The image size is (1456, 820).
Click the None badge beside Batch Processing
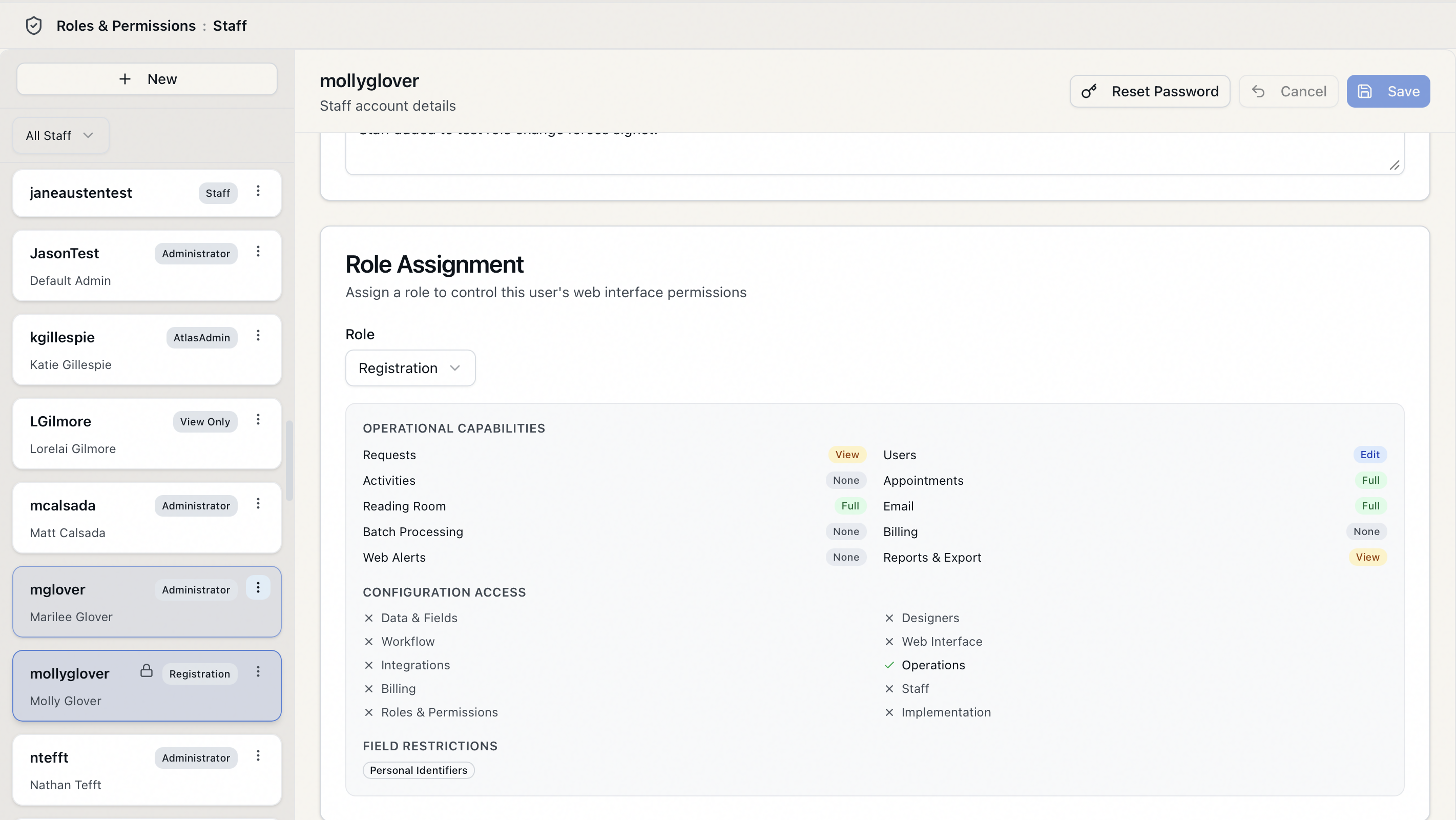[x=845, y=531]
